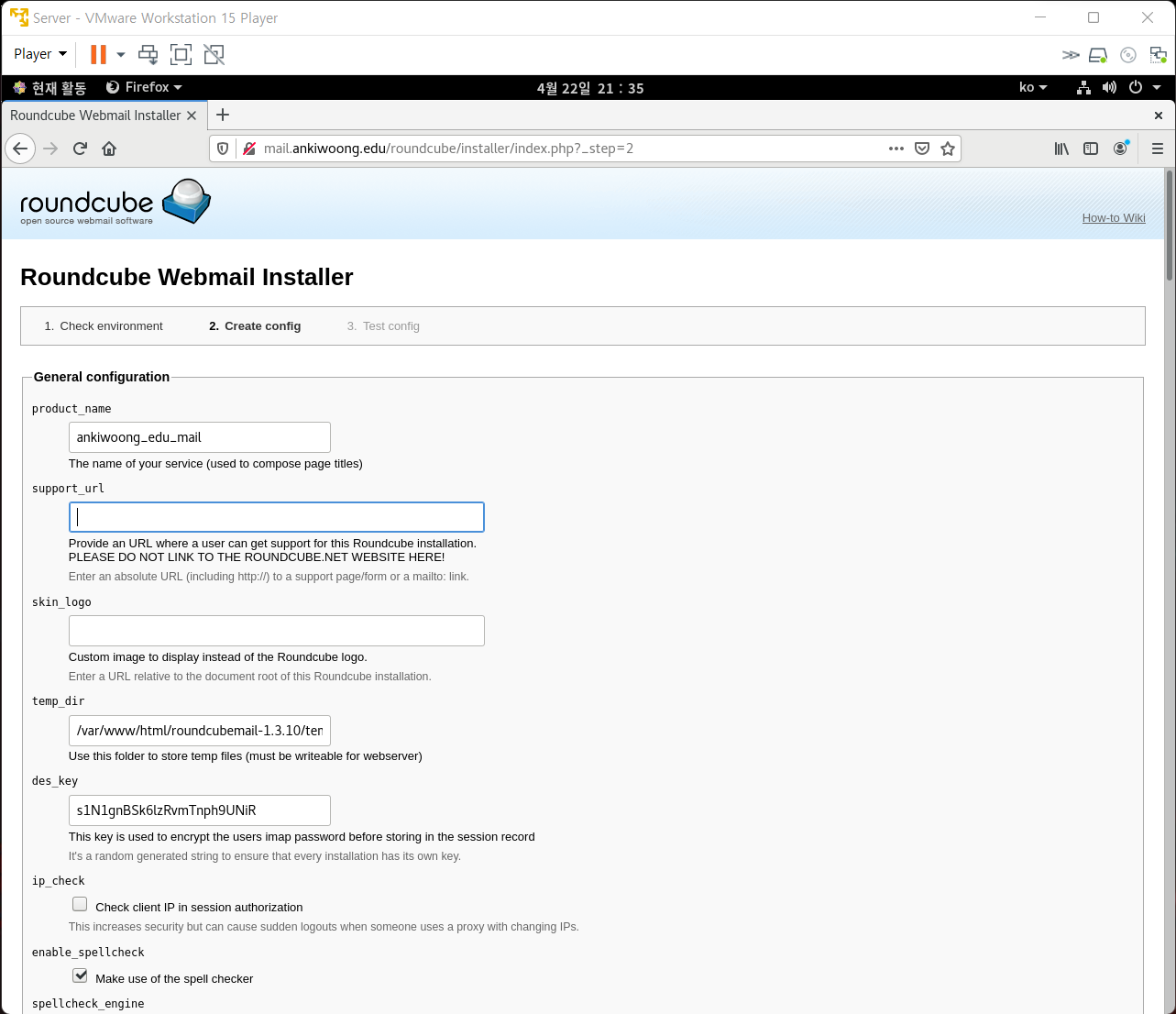Image resolution: width=1176 pixels, height=1014 pixels.
Task: Click the support_url input field
Action: pyautogui.click(x=277, y=517)
